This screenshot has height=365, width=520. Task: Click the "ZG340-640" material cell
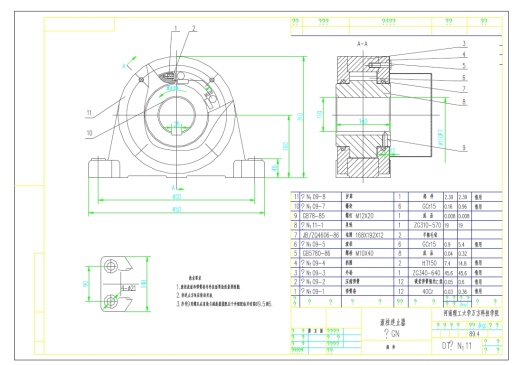[426, 273]
